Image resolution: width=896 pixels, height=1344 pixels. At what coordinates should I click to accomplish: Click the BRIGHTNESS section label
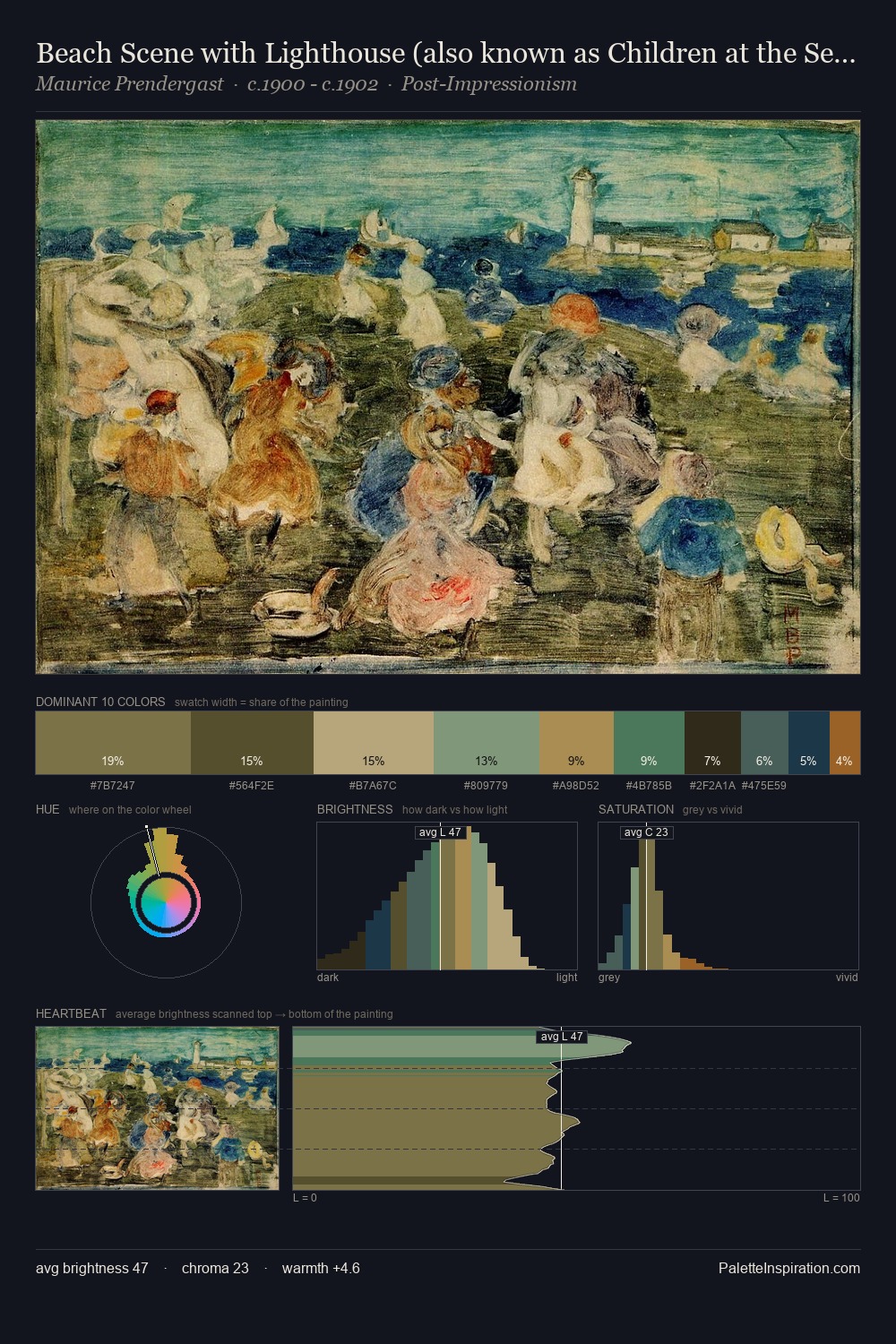[x=355, y=809]
